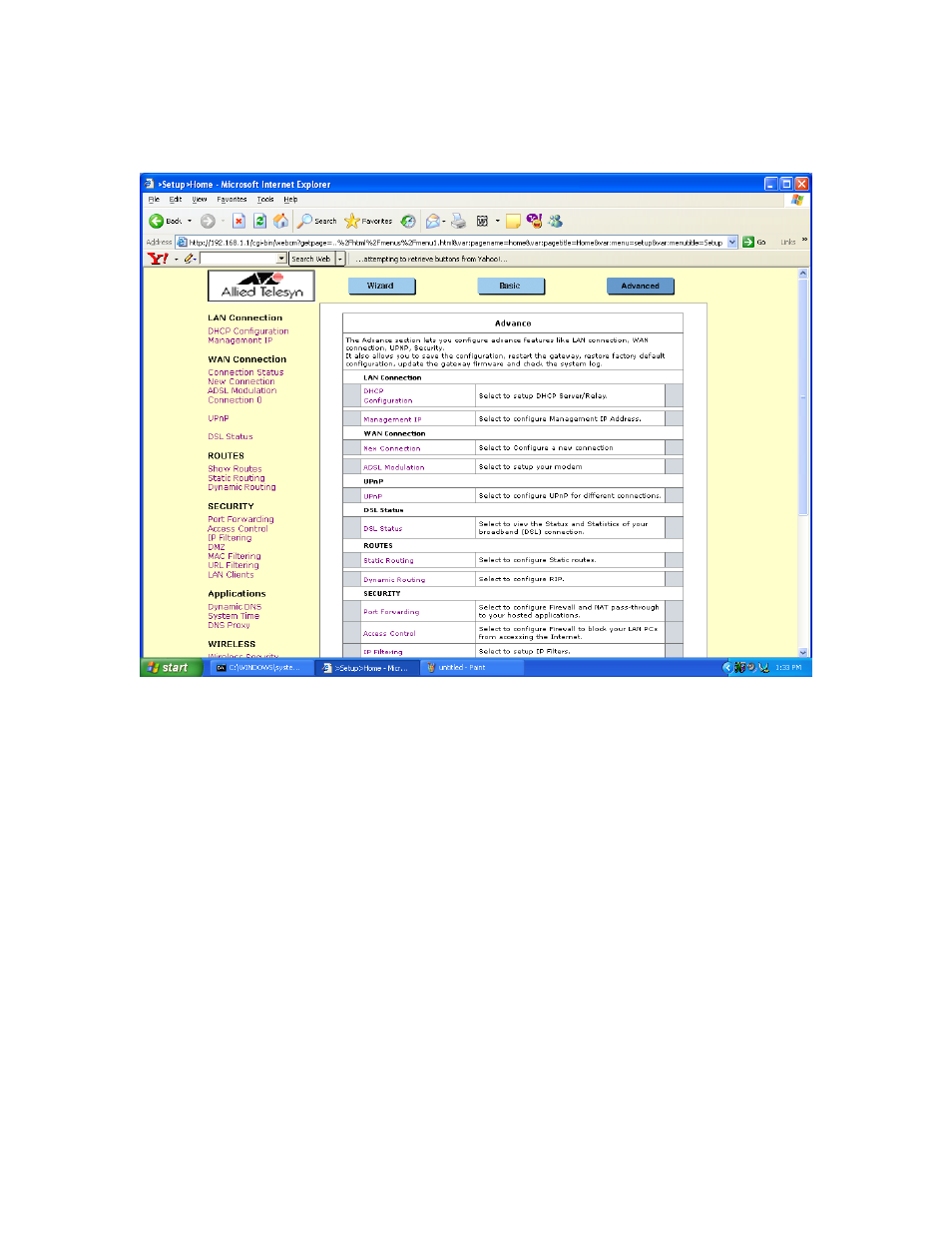
Task: Expand the Search Web dropdown arrow
Action: pyautogui.click(x=340, y=259)
